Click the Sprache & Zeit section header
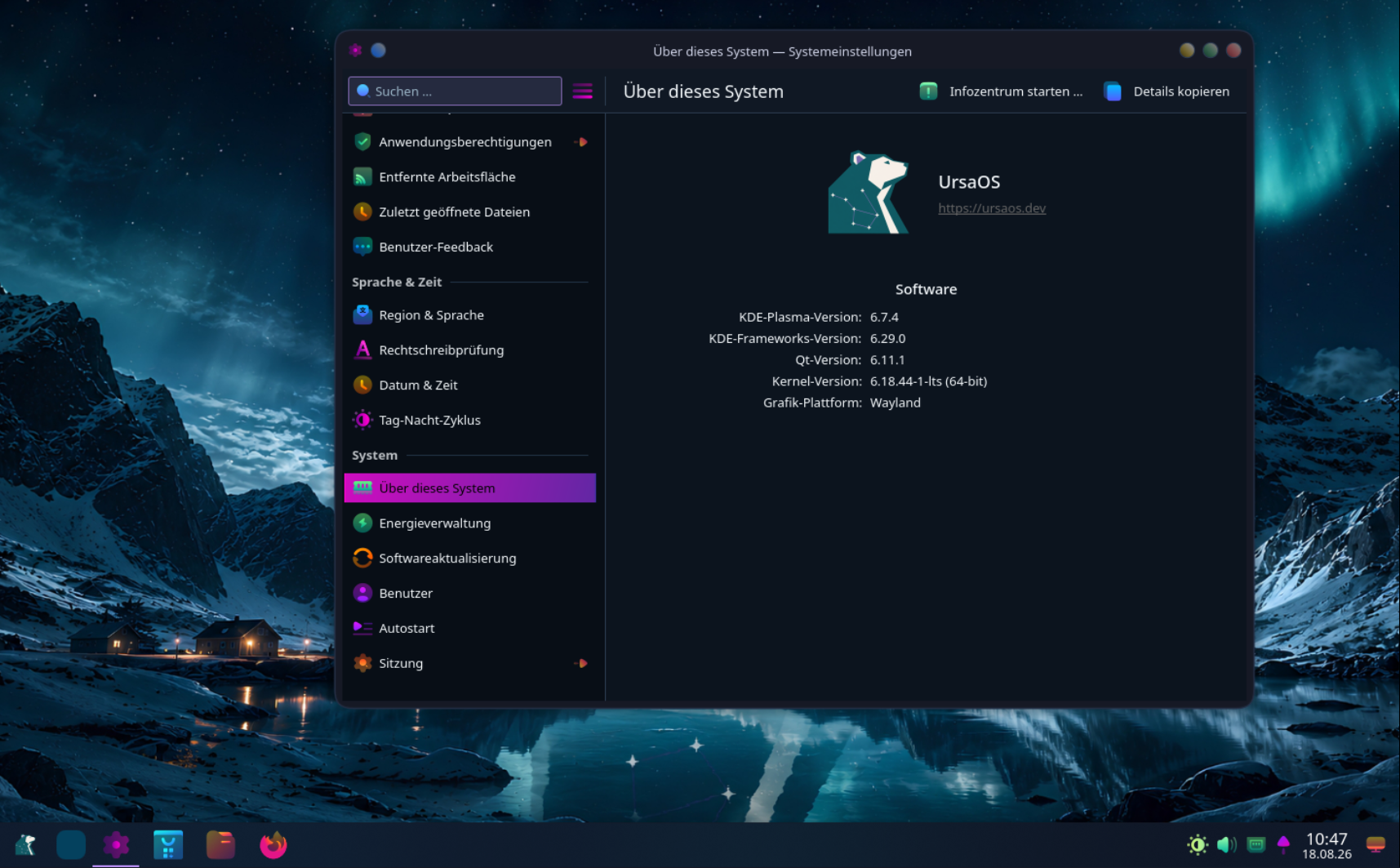 click(397, 282)
